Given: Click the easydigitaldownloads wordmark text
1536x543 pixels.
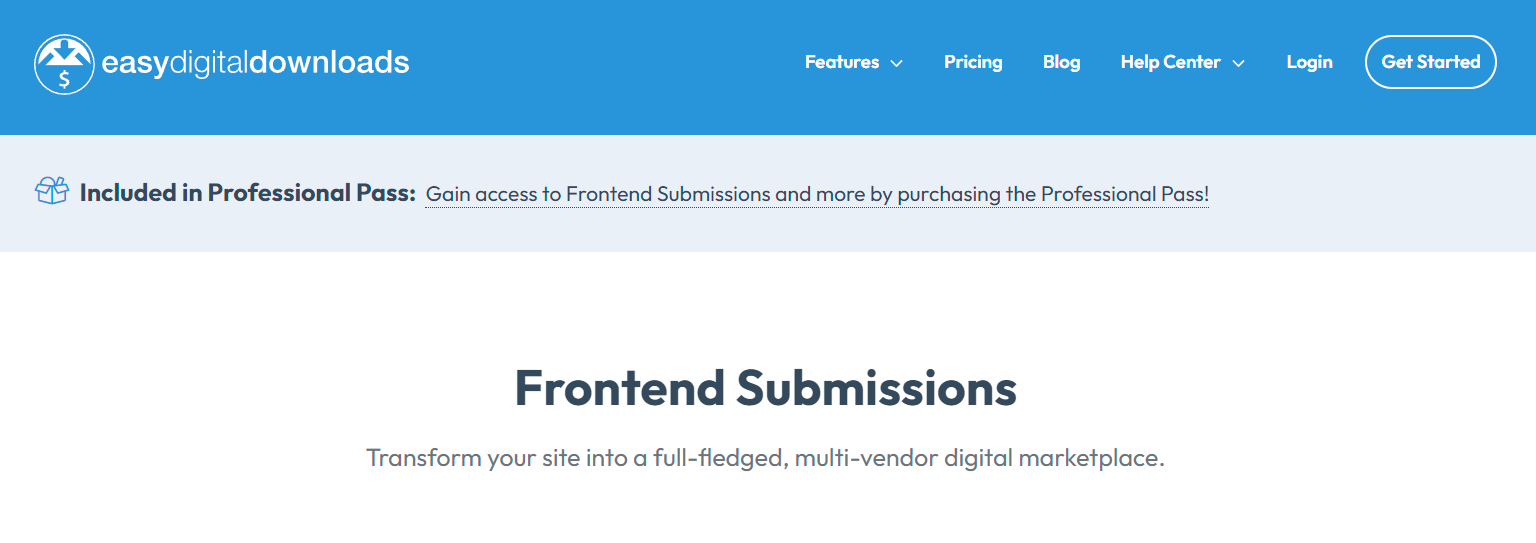Looking at the screenshot, I should [x=255, y=63].
